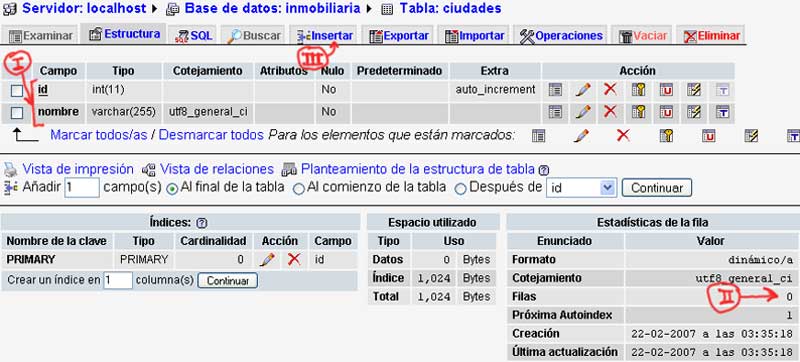Add index icon on id row
The image size is (800, 362).
pyautogui.click(x=694, y=90)
